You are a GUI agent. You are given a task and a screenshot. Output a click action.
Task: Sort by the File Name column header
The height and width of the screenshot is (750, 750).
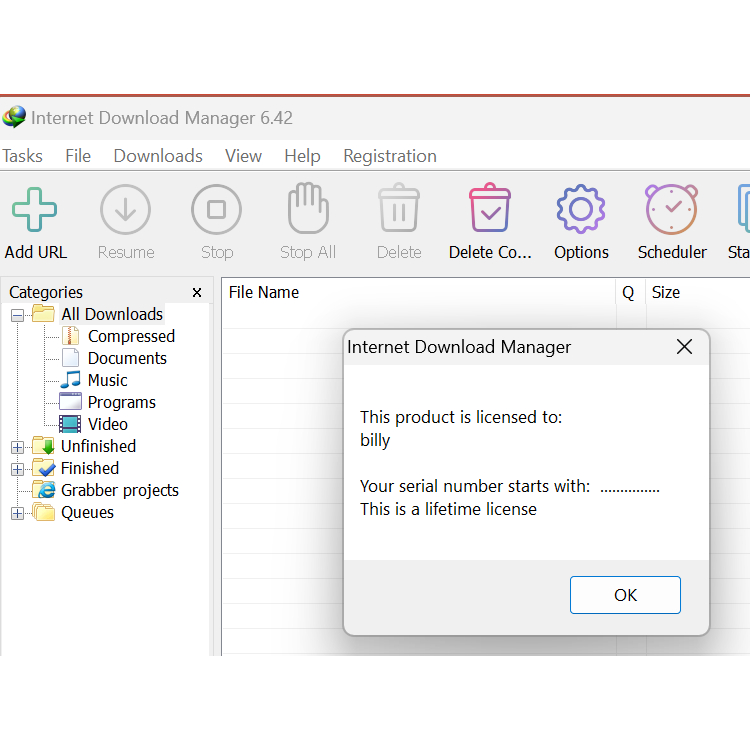click(x=264, y=293)
